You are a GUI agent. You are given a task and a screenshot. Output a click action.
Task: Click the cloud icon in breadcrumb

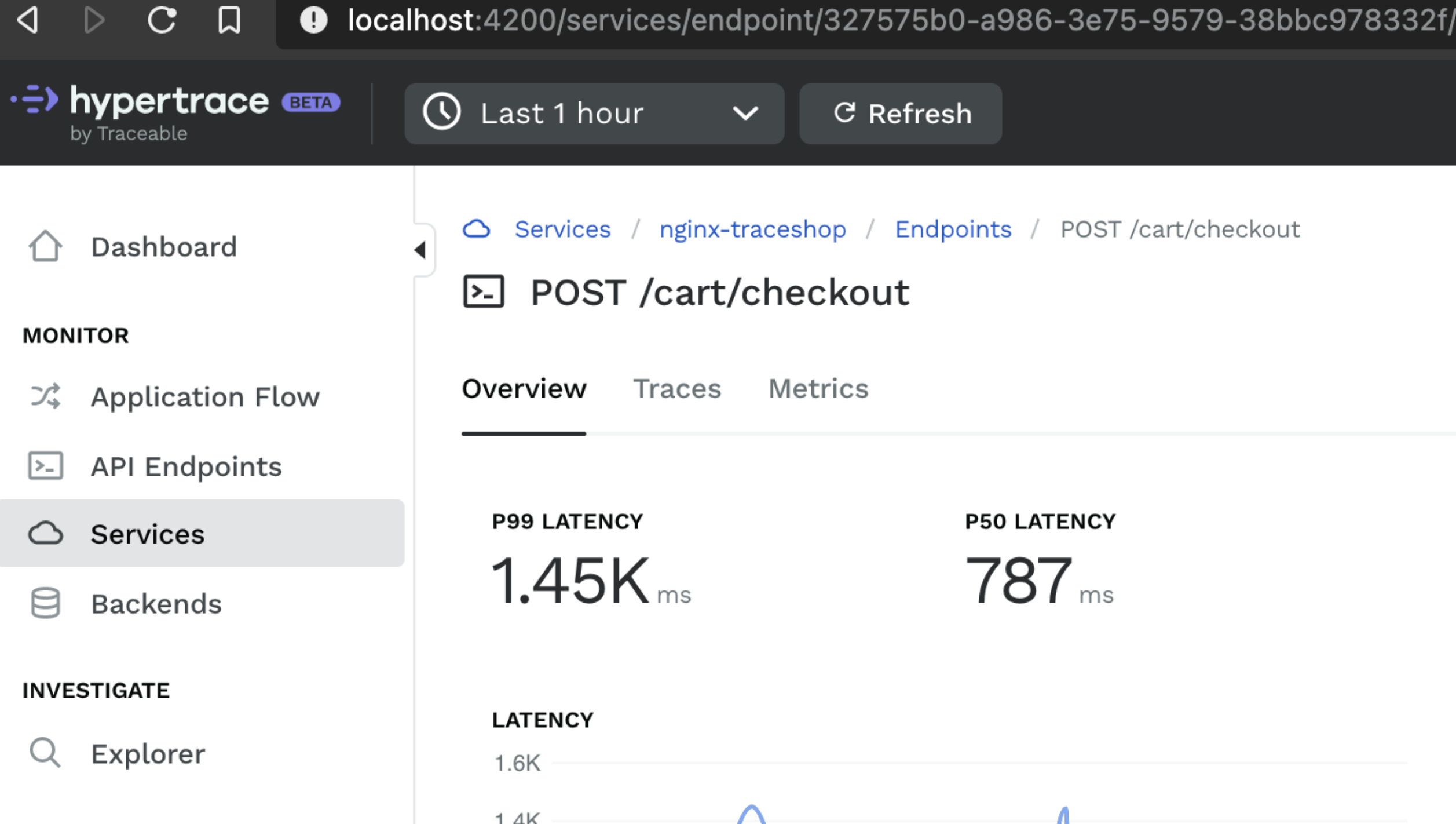point(476,229)
